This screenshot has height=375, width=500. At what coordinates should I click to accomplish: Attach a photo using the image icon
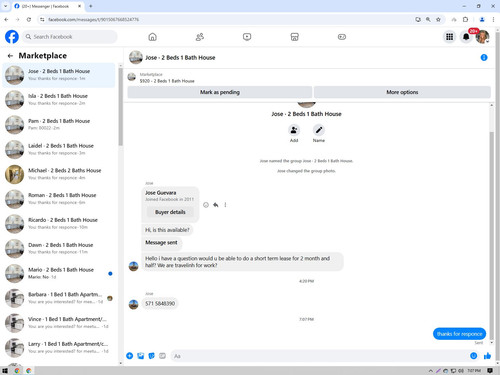click(x=141, y=356)
